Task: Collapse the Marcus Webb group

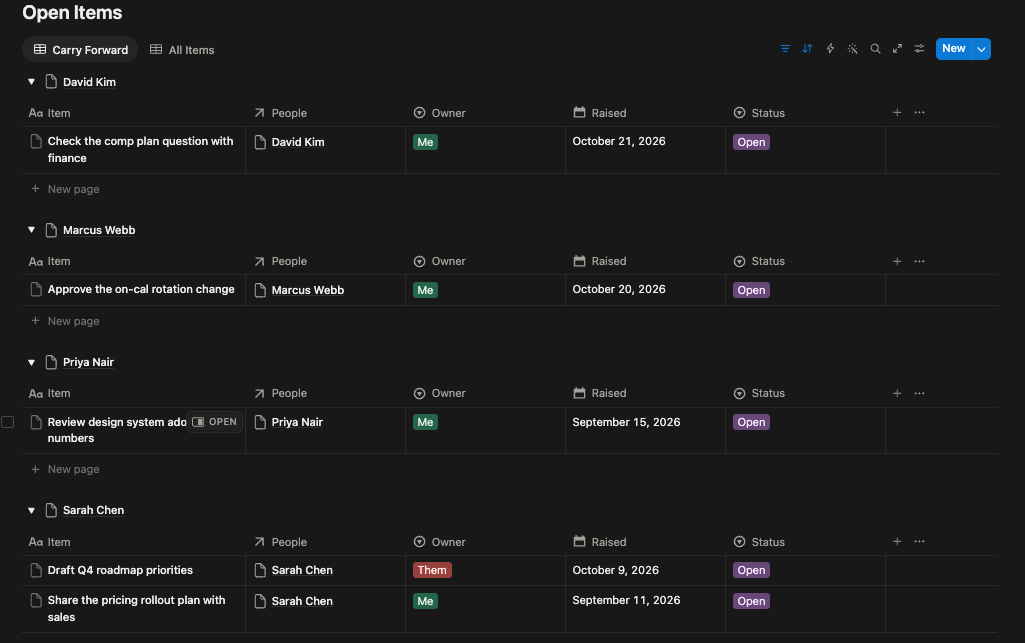Action: 31,230
